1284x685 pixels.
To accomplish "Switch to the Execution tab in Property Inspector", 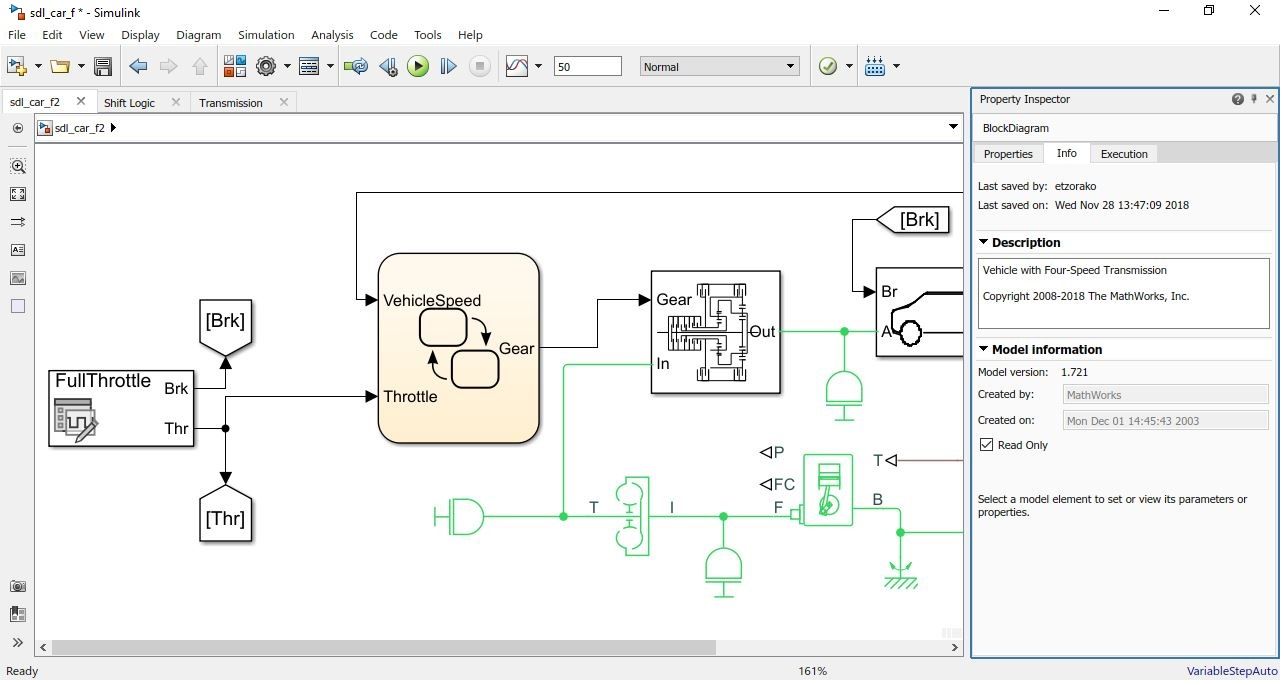I will point(1123,153).
